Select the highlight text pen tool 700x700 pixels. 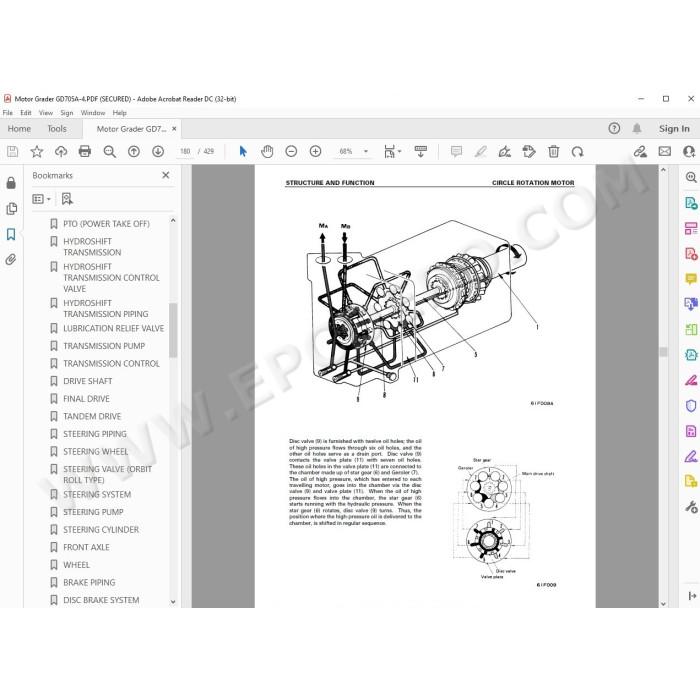pos(480,152)
